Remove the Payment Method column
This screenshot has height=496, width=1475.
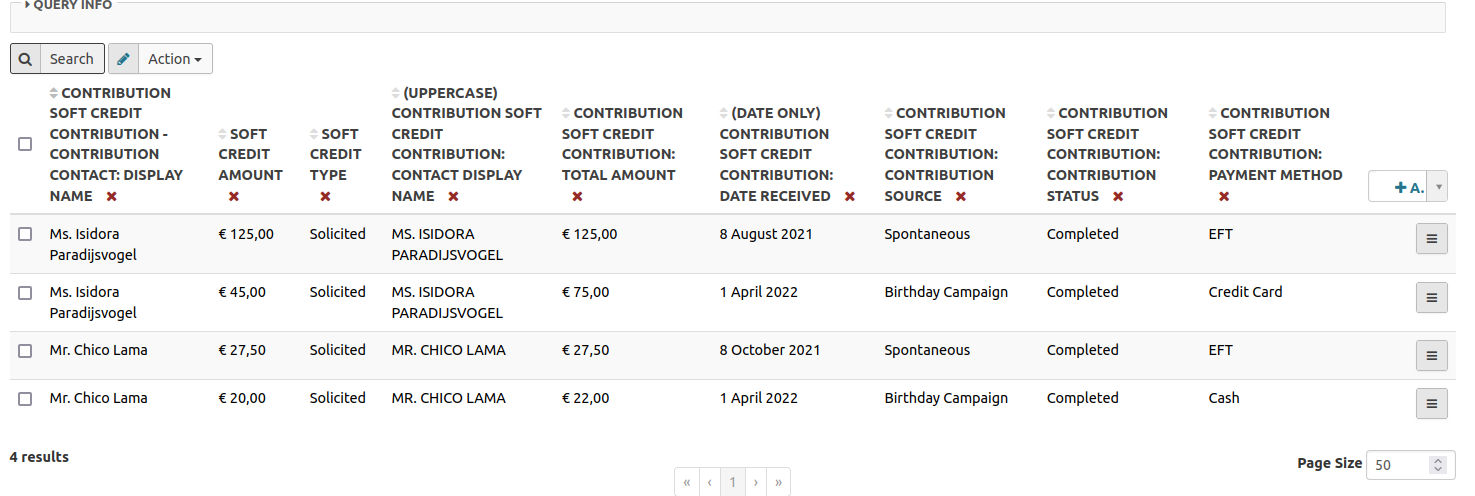pyautogui.click(x=1224, y=197)
